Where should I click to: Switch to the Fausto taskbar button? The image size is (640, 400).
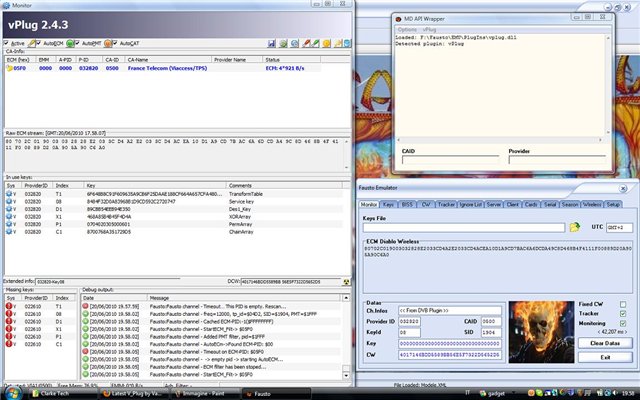pos(276,393)
